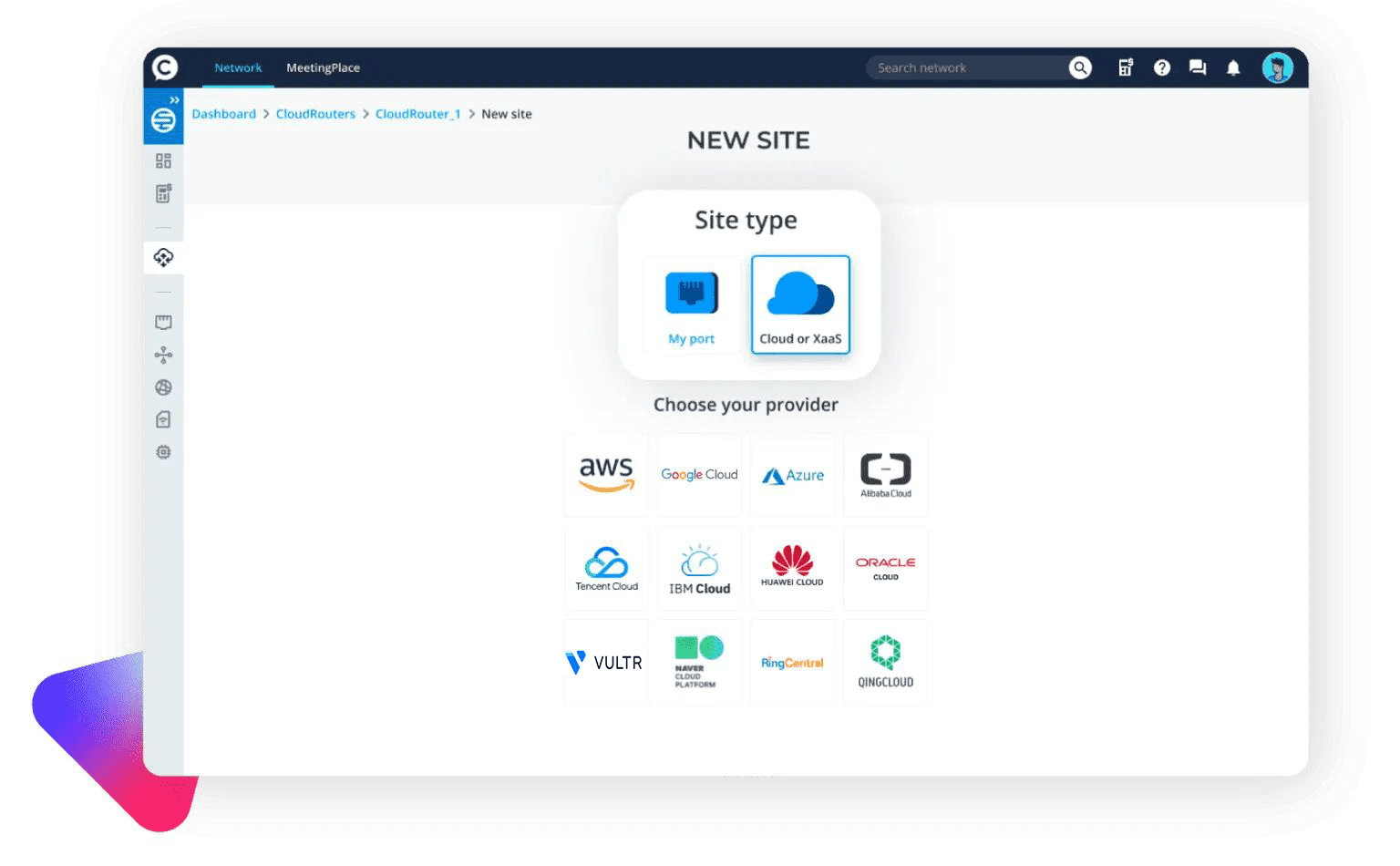Click the notifications bell icon

pos(1233,68)
